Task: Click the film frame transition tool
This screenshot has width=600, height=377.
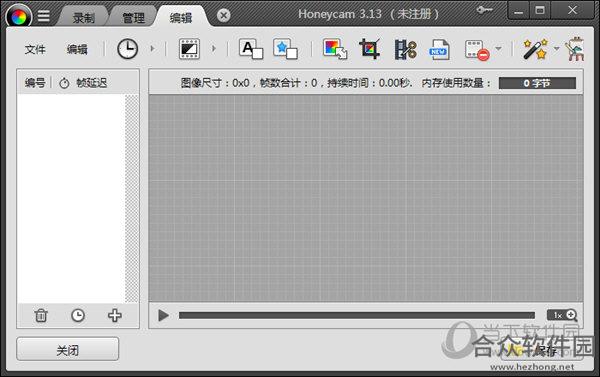Action: pos(189,49)
